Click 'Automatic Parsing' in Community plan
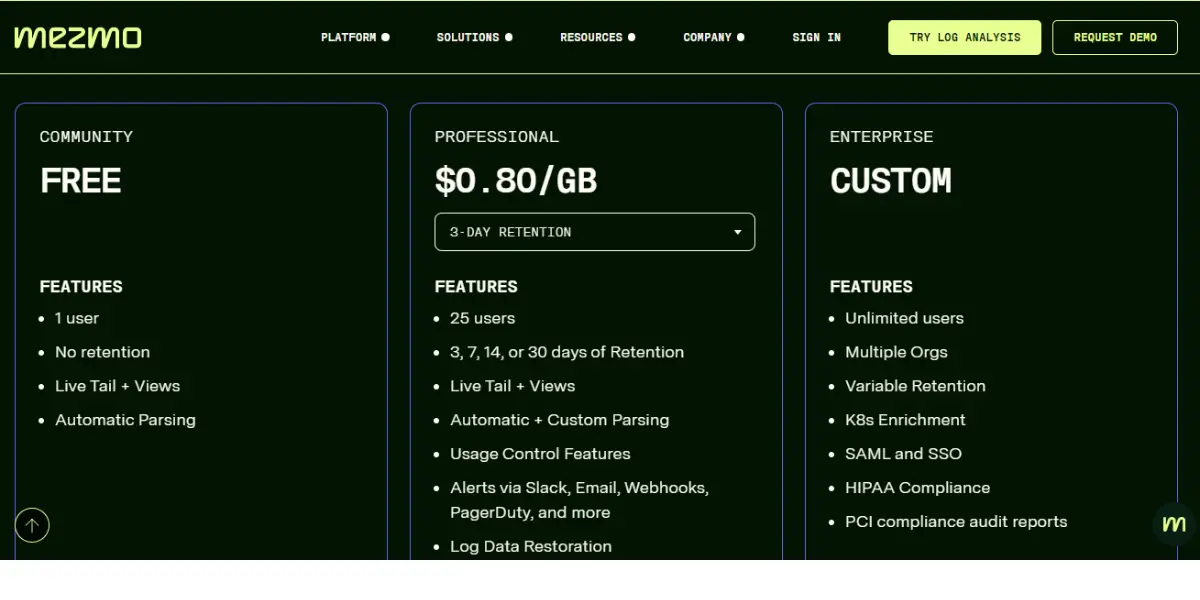The height and width of the screenshot is (600, 1200). click(126, 420)
